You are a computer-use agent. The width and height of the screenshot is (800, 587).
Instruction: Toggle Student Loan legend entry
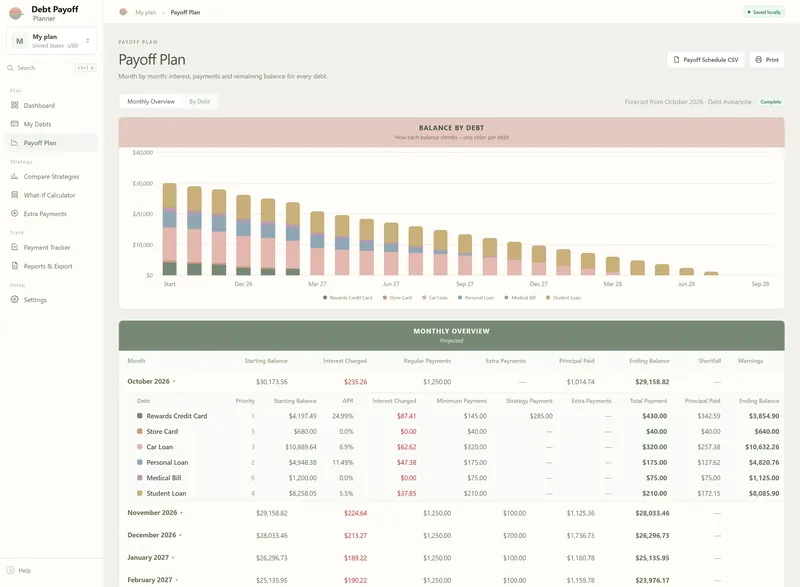pos(563,298)
